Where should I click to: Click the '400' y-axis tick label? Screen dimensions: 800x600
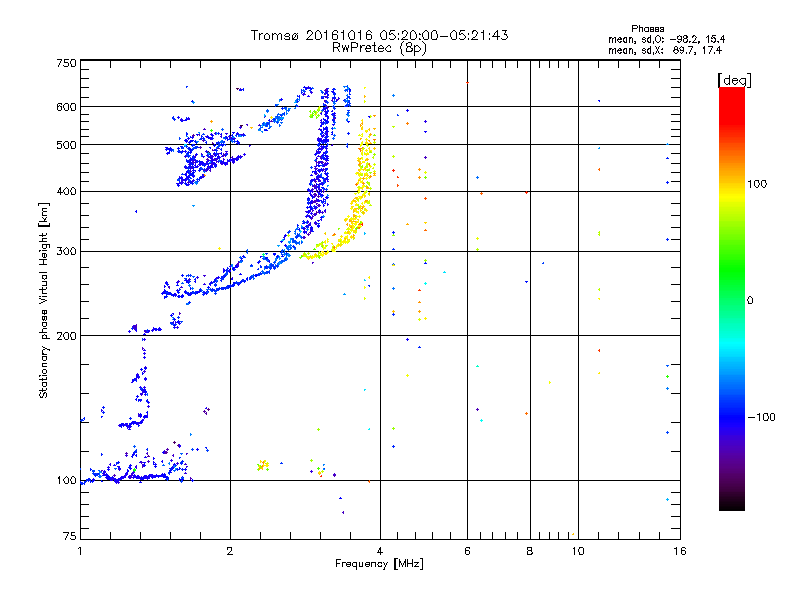67,191
